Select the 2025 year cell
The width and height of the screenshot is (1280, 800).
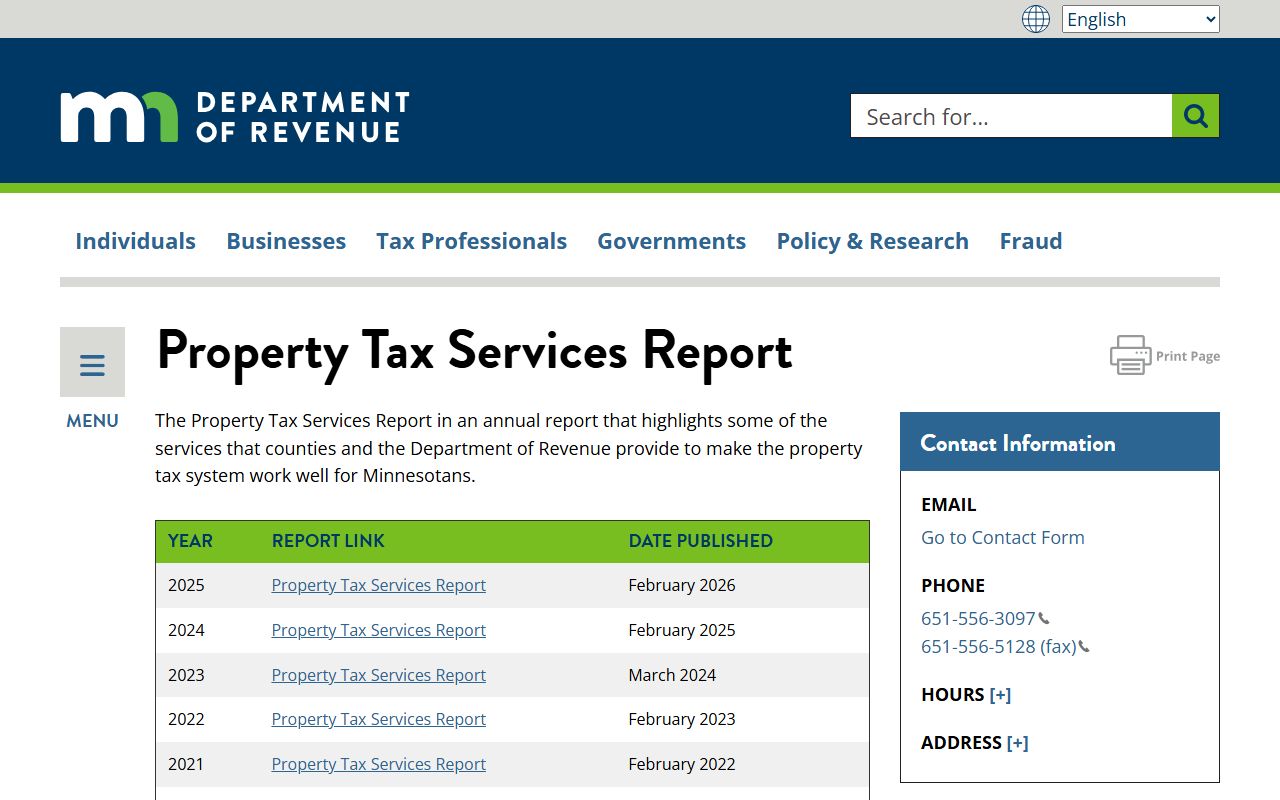(x=186, y=585)
